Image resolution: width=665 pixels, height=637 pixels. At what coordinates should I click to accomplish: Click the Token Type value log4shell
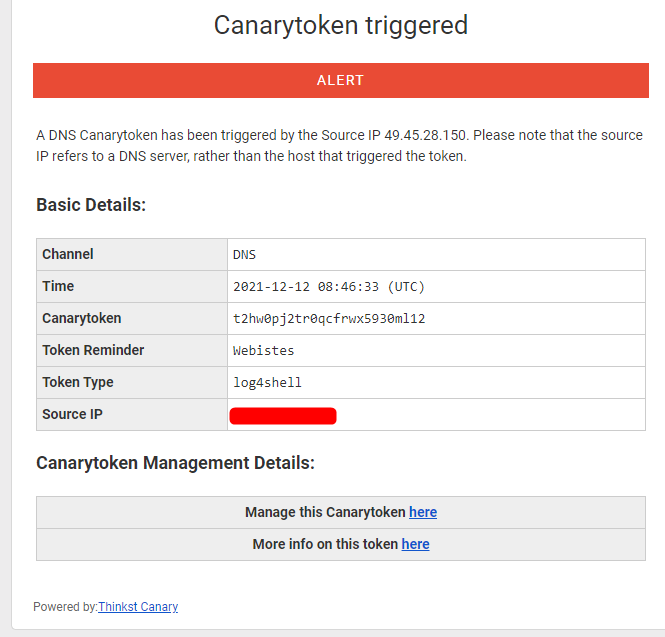tap(267, 383)
